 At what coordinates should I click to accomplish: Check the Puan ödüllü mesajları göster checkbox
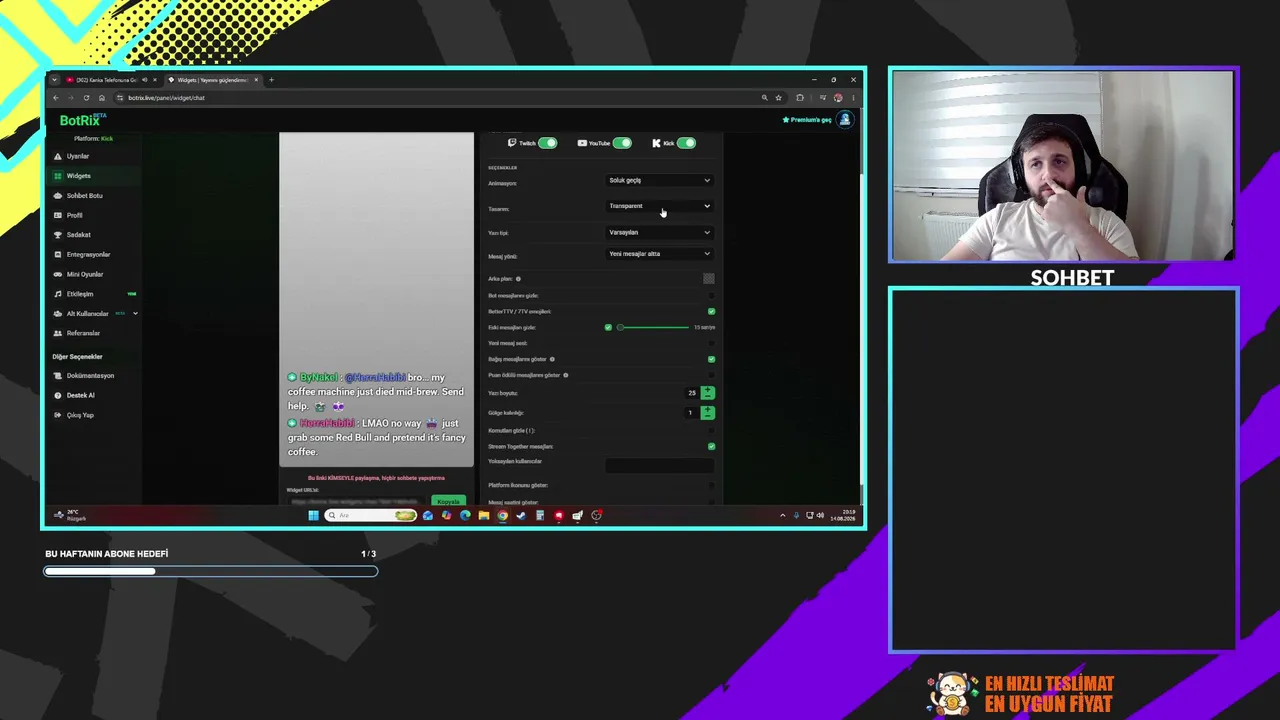tap(711, 375)
